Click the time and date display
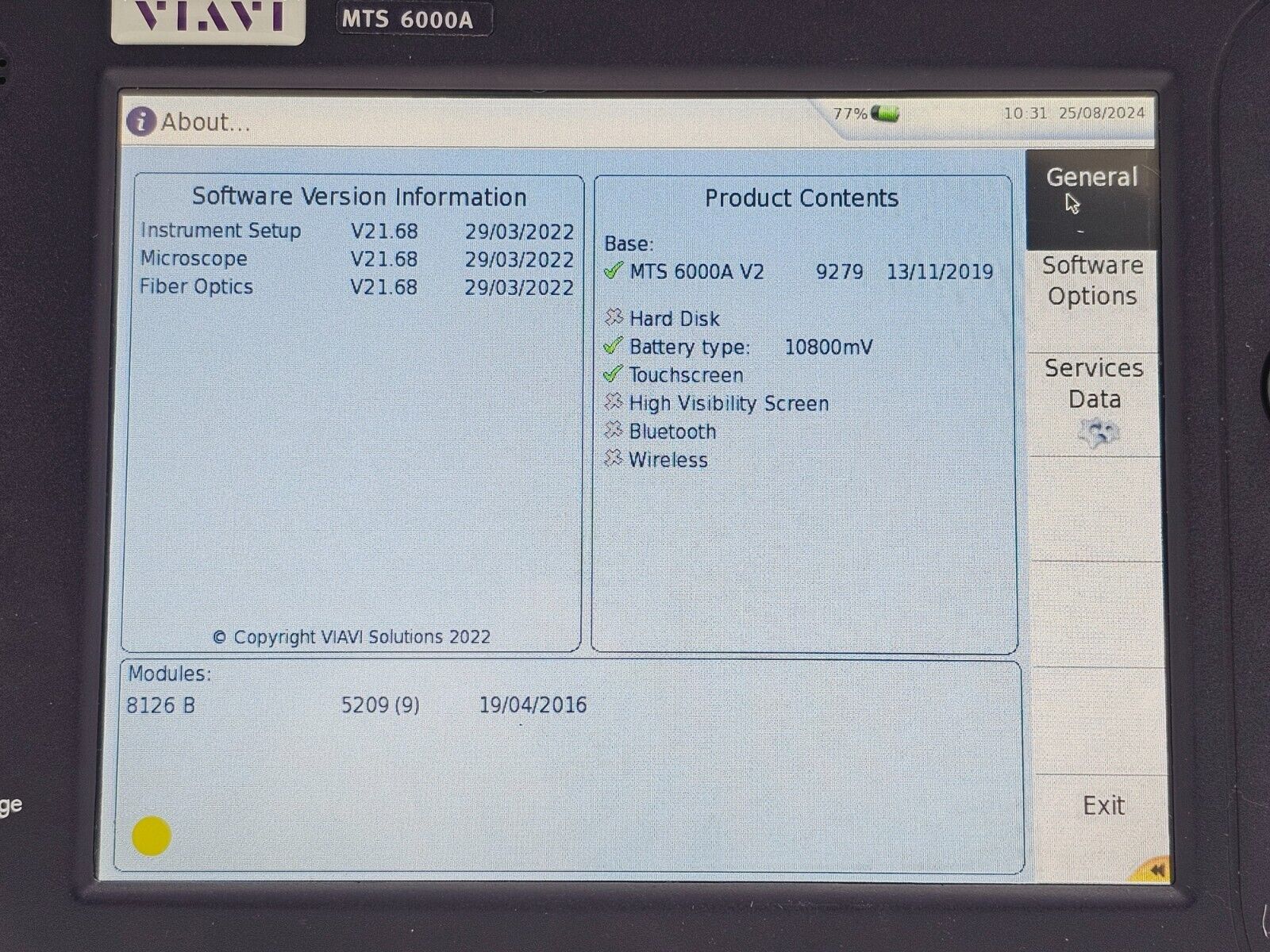The image size is (1270, 952). 1073,113
